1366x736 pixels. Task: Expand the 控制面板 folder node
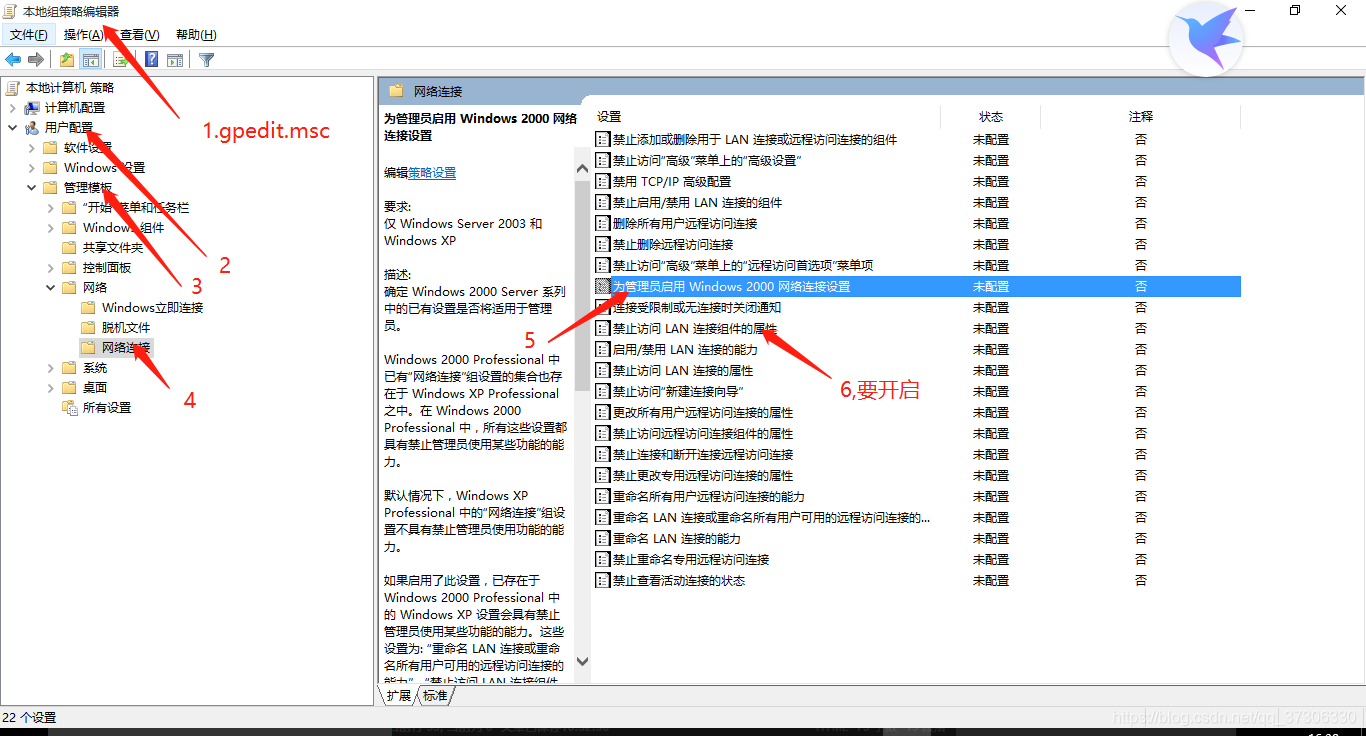point(50,267)
